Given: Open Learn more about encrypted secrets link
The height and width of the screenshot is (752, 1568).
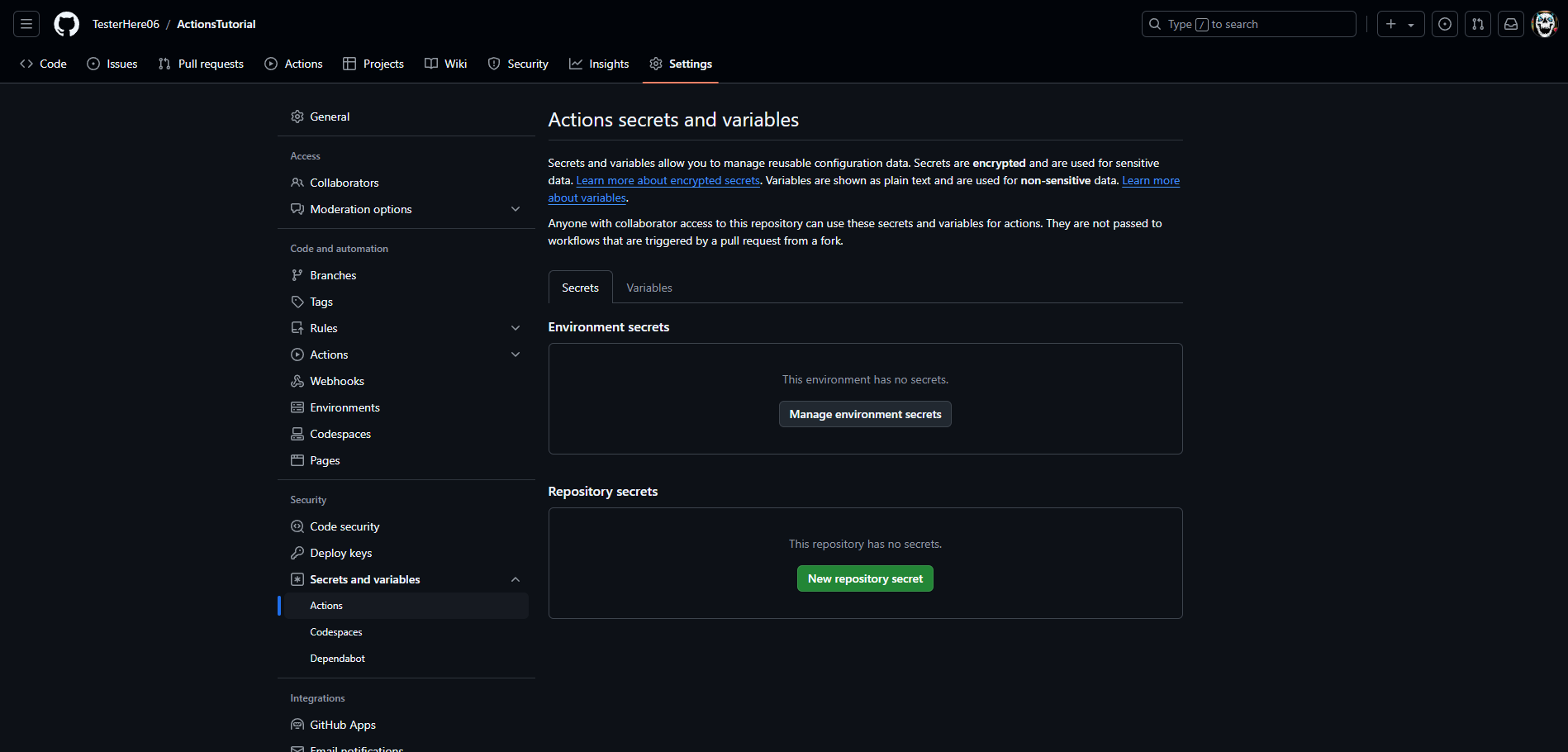Looking at the screenshot, I should (668, 180).
